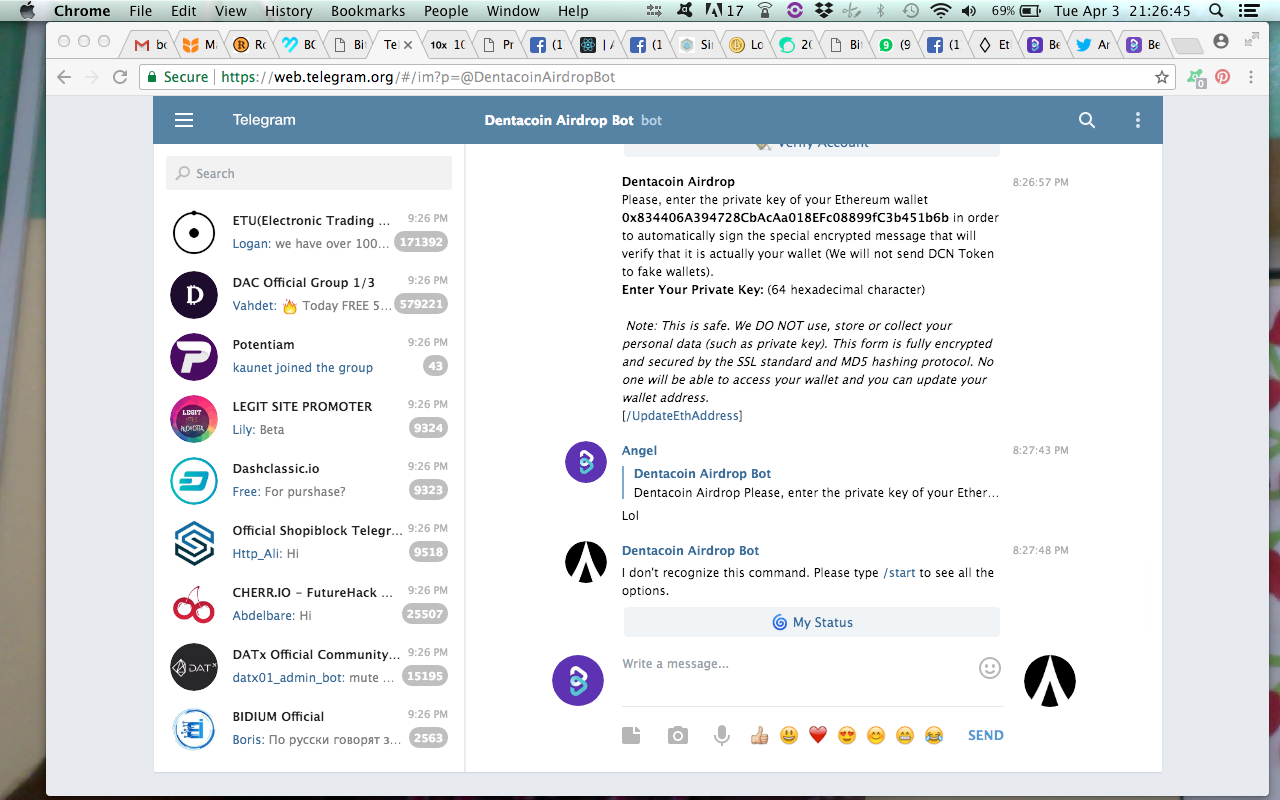
Task: Switch to the Twitter browser tab
Action: (x=1093, y=45)
